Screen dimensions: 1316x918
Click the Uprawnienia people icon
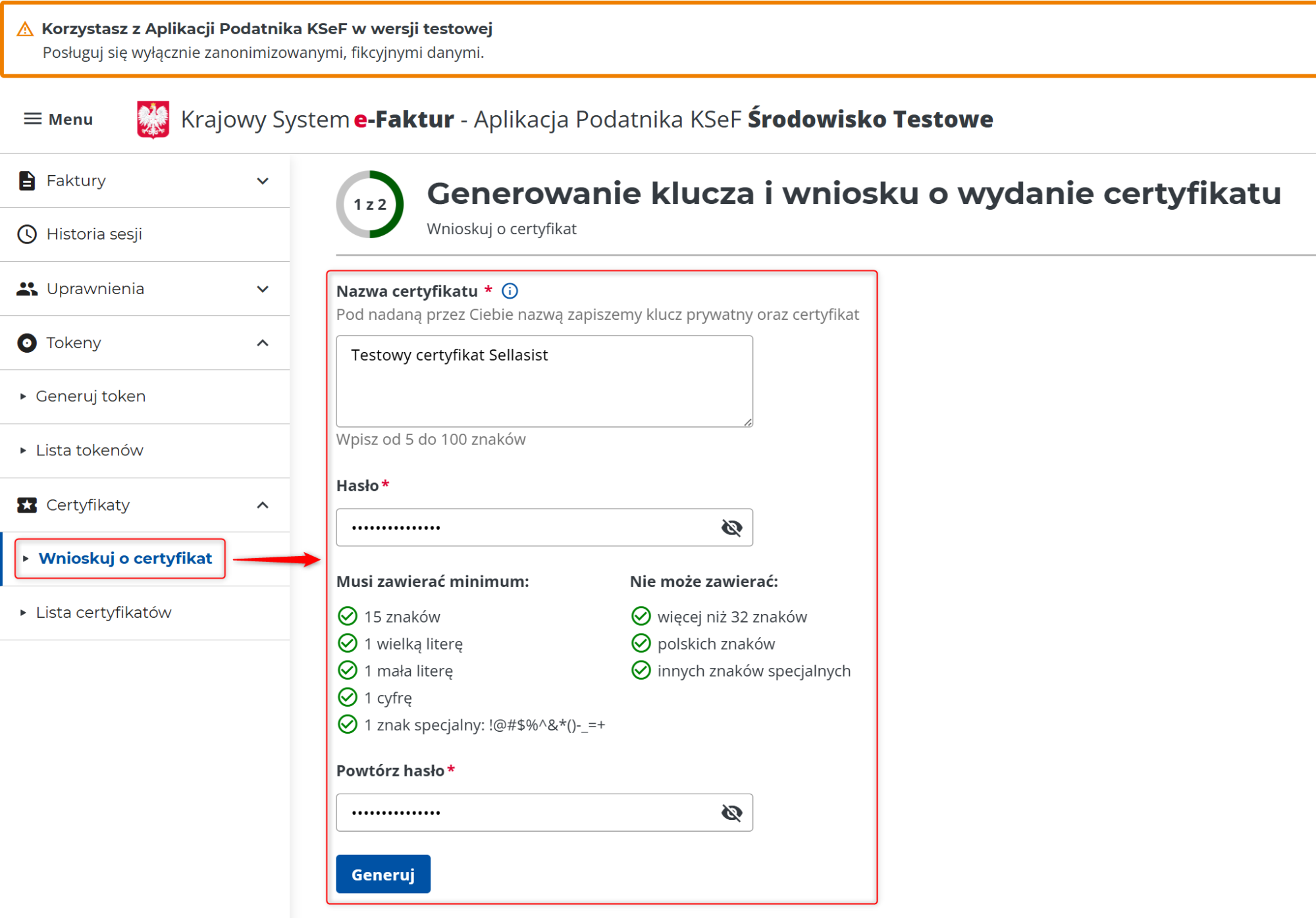[26, 289]
